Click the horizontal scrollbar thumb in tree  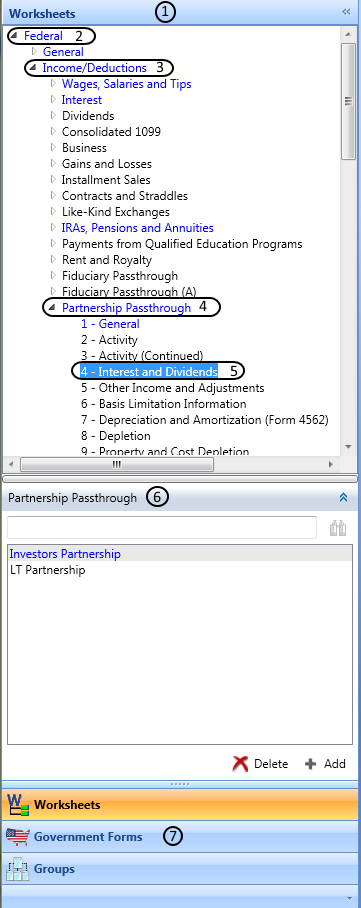pyautogui.click(x=116, y=464)
